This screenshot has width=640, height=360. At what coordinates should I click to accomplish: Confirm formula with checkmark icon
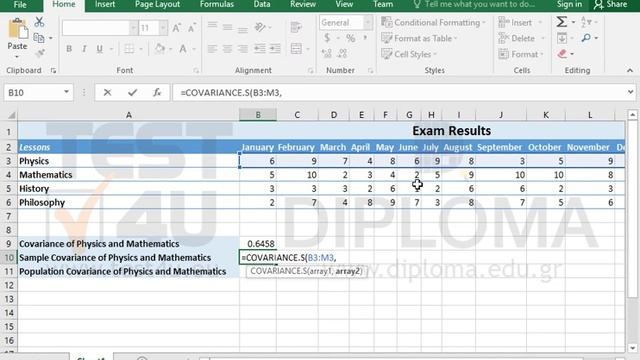pos(132,93)
